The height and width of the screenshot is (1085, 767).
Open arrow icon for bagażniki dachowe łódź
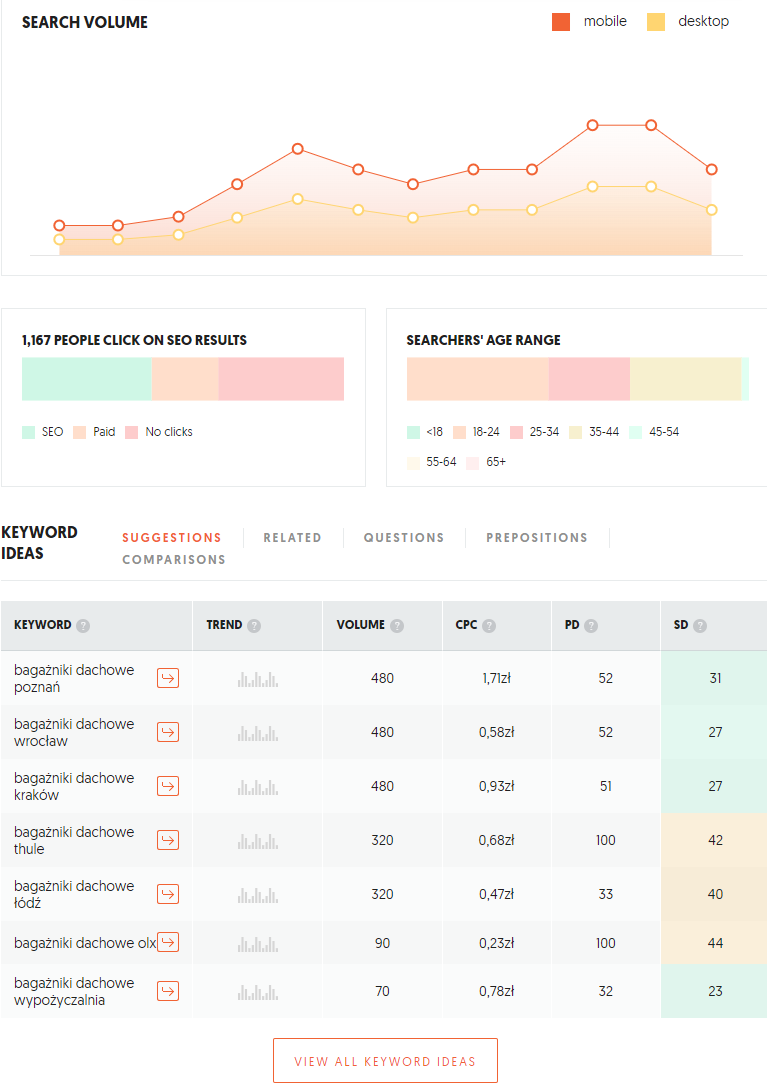(168, 894)
